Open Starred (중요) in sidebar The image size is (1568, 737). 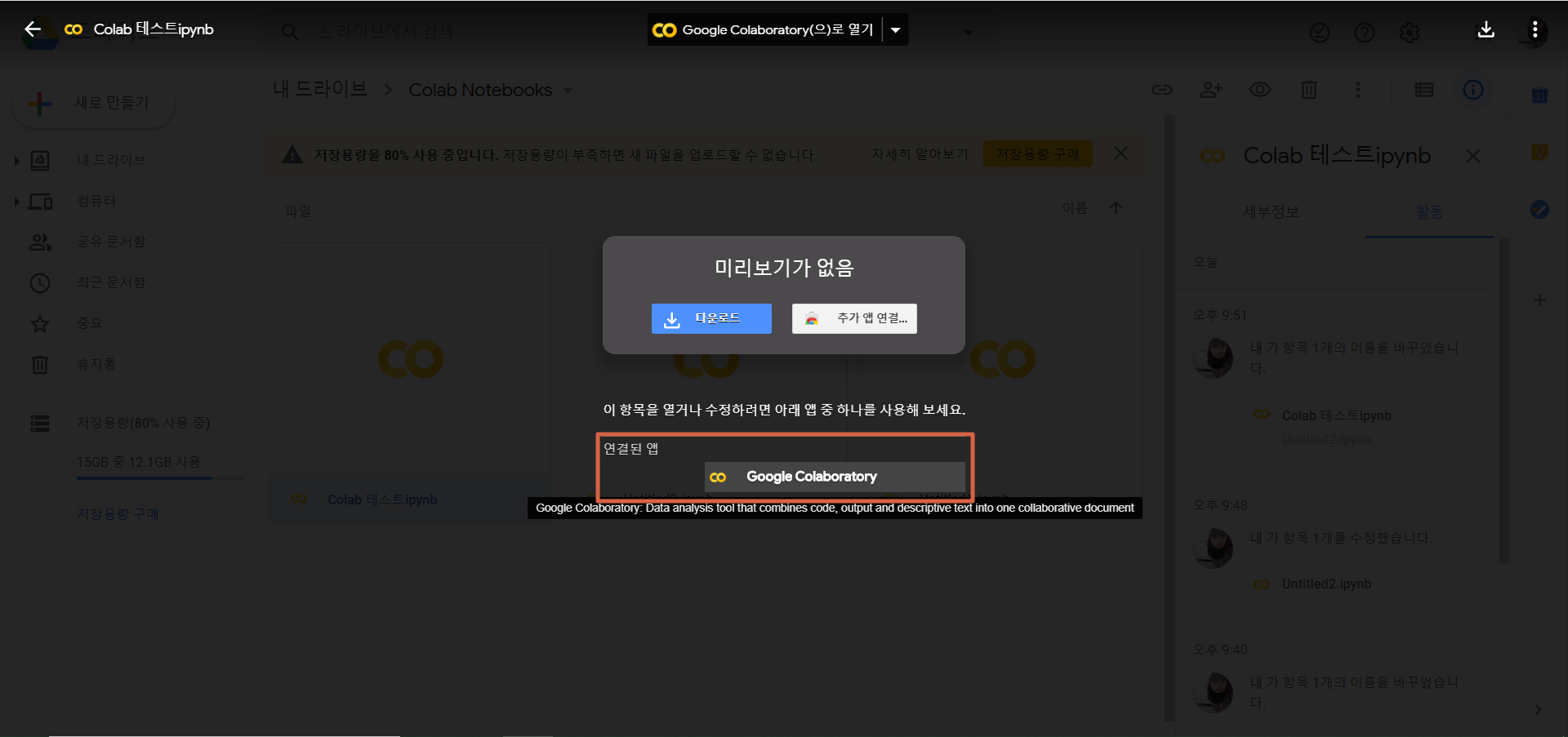point(90,323)
